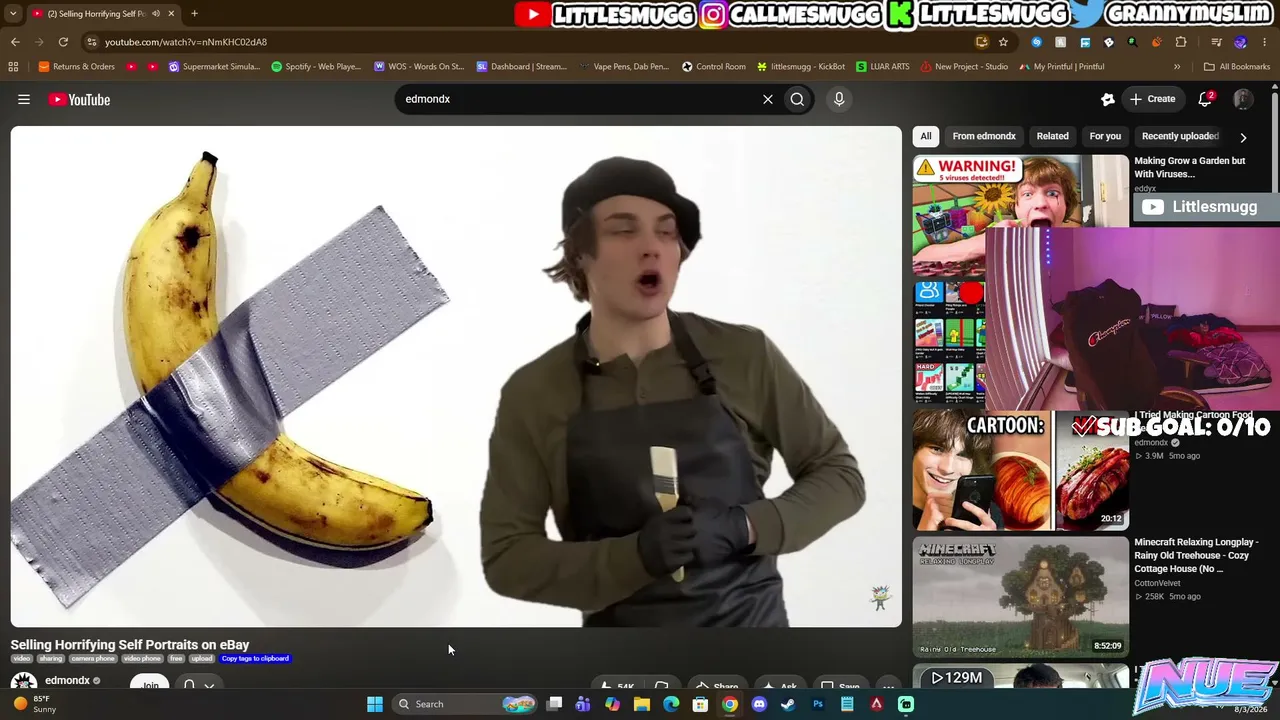The width and height of the screenshot is (1280, 720).
Task: Open the Returns & Orders bookmark
Action: 76,67
